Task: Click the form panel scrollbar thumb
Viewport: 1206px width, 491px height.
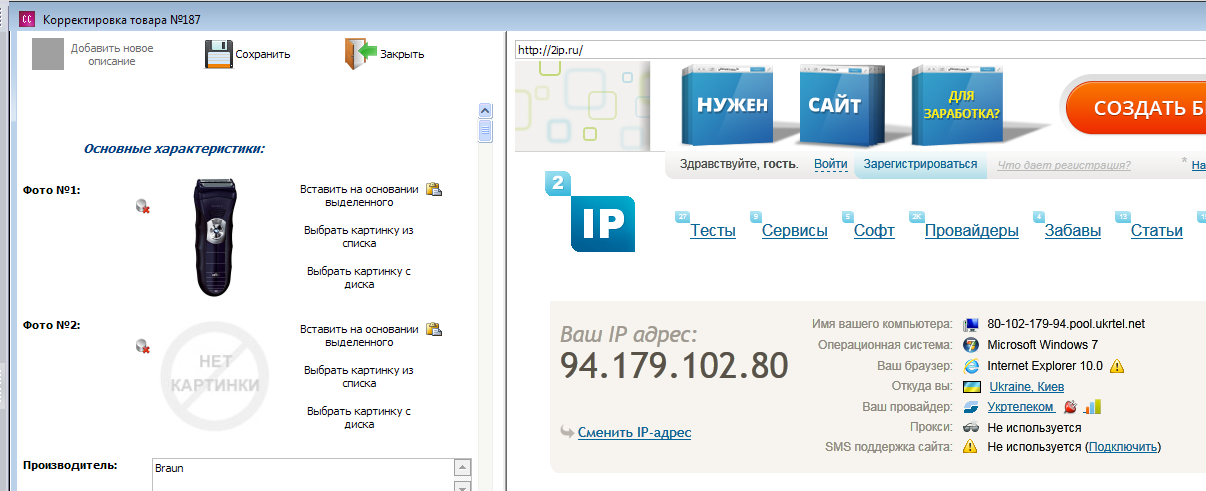Action: (486, 131)
